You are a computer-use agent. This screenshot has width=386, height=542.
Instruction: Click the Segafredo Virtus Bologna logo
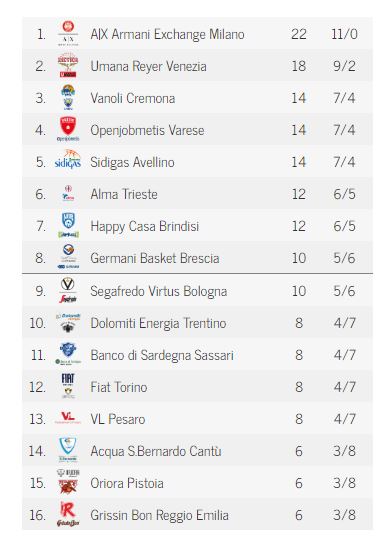click(68, 290)
